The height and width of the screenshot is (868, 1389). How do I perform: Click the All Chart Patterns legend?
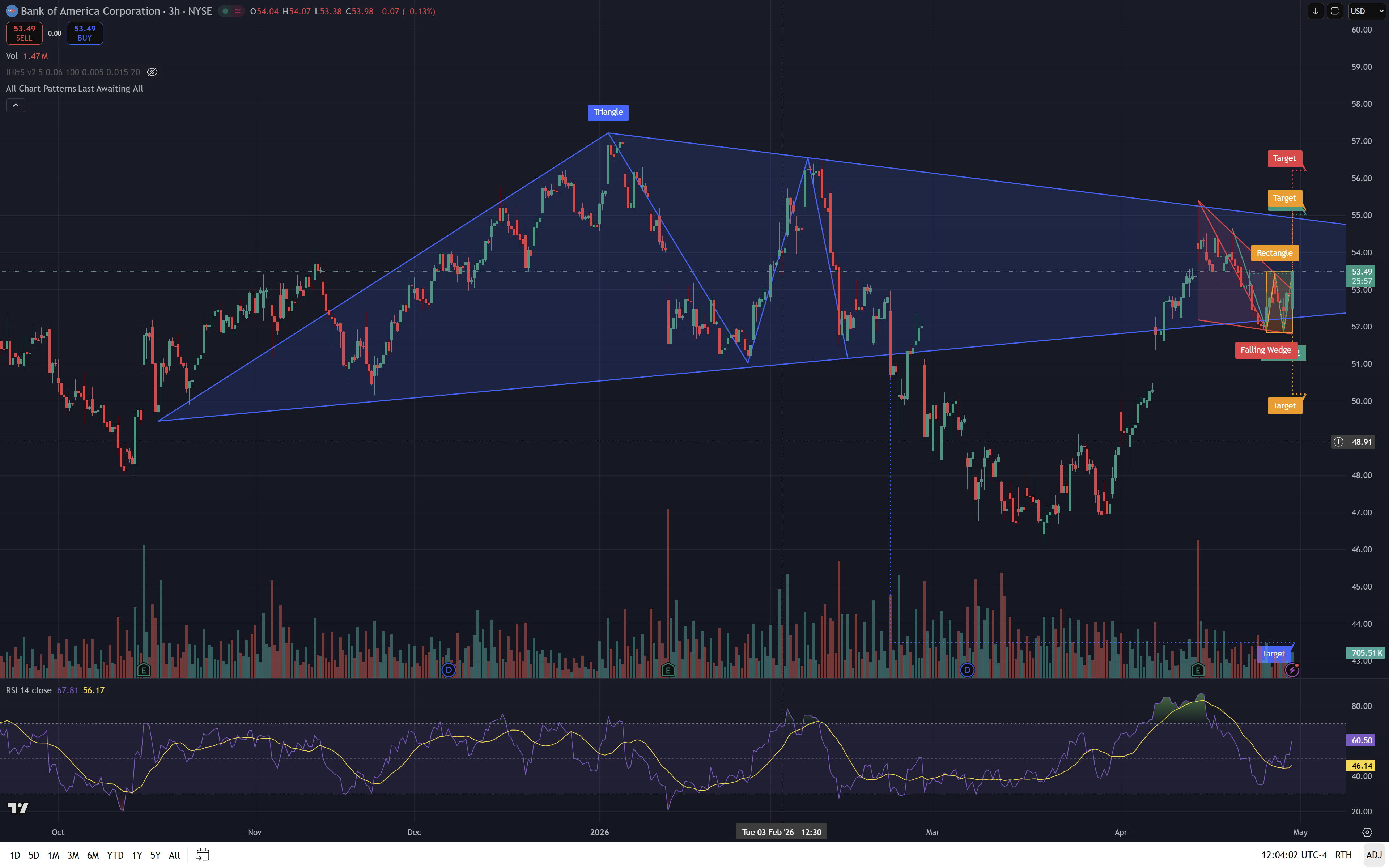75,88
